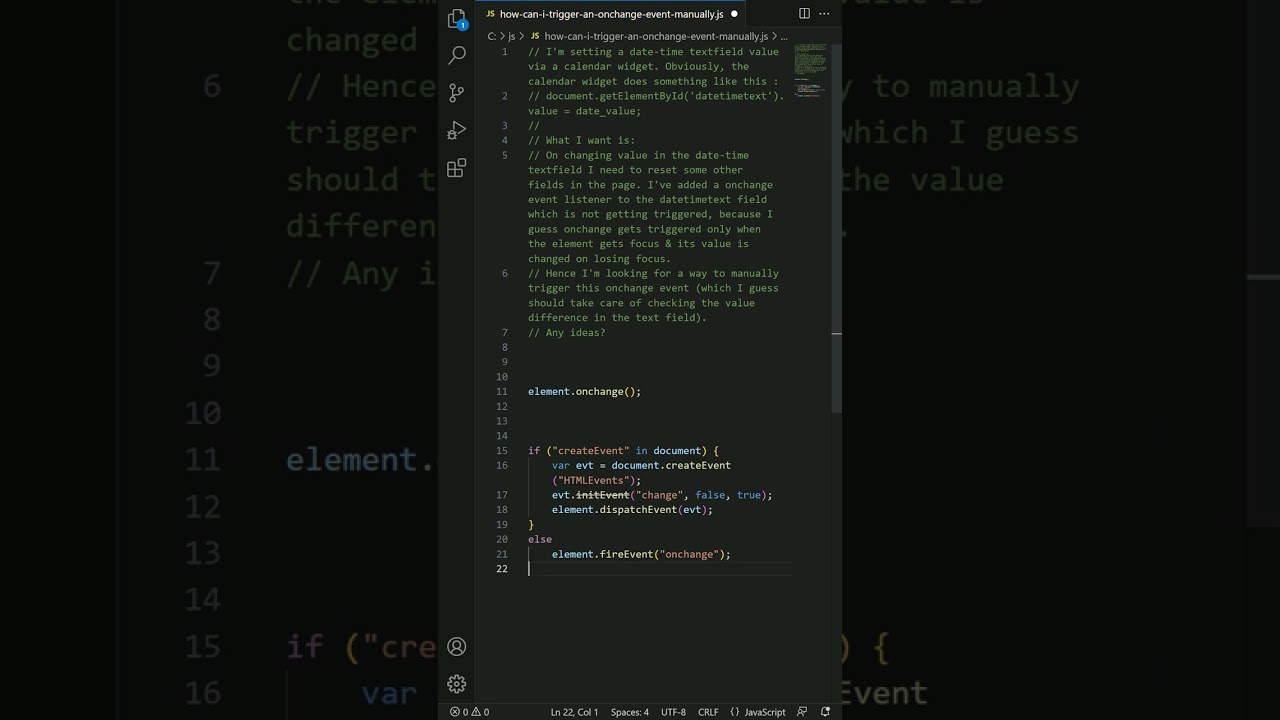Click on element.onchange(); code line
The image size is (1280, 720).
click(584, 391)
